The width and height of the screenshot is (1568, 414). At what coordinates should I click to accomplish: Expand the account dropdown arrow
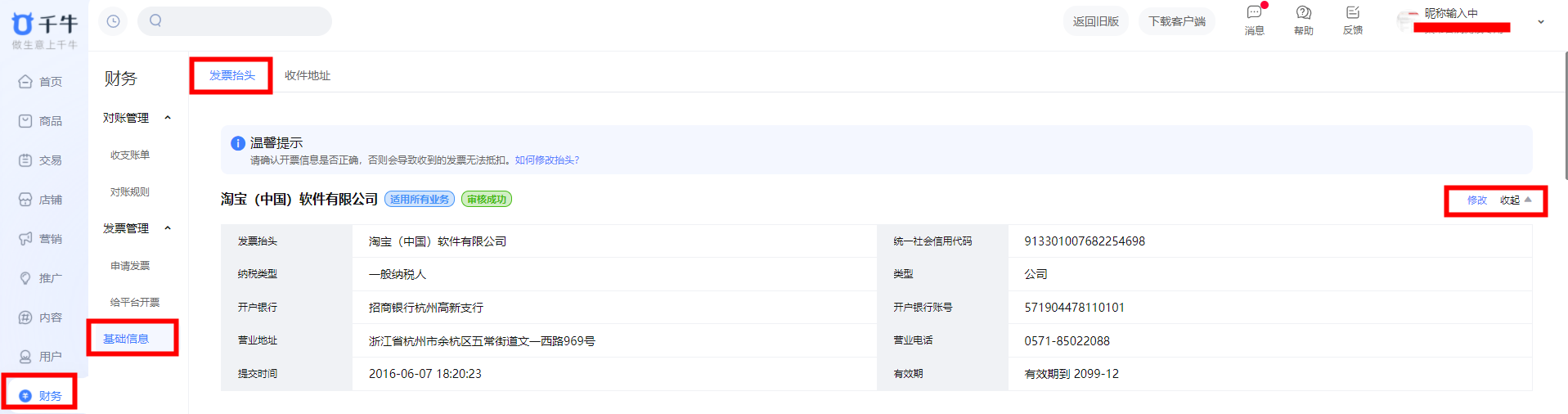pos(1540,22)
